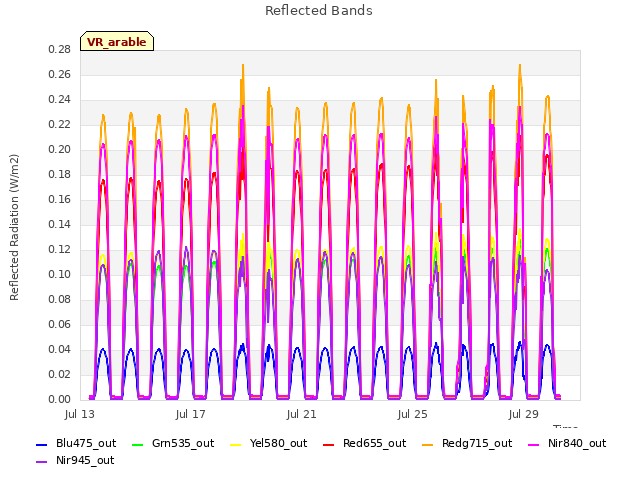The height and width of the screenshot is (480, 640).
Task: Click the magenta Nir840_out legend color marker
Action: pyautogui.click(x=534, y=444)
